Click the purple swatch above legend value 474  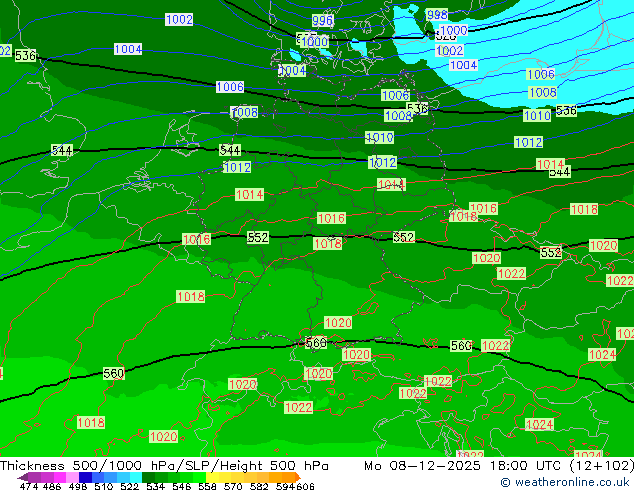tap(34, 477)
